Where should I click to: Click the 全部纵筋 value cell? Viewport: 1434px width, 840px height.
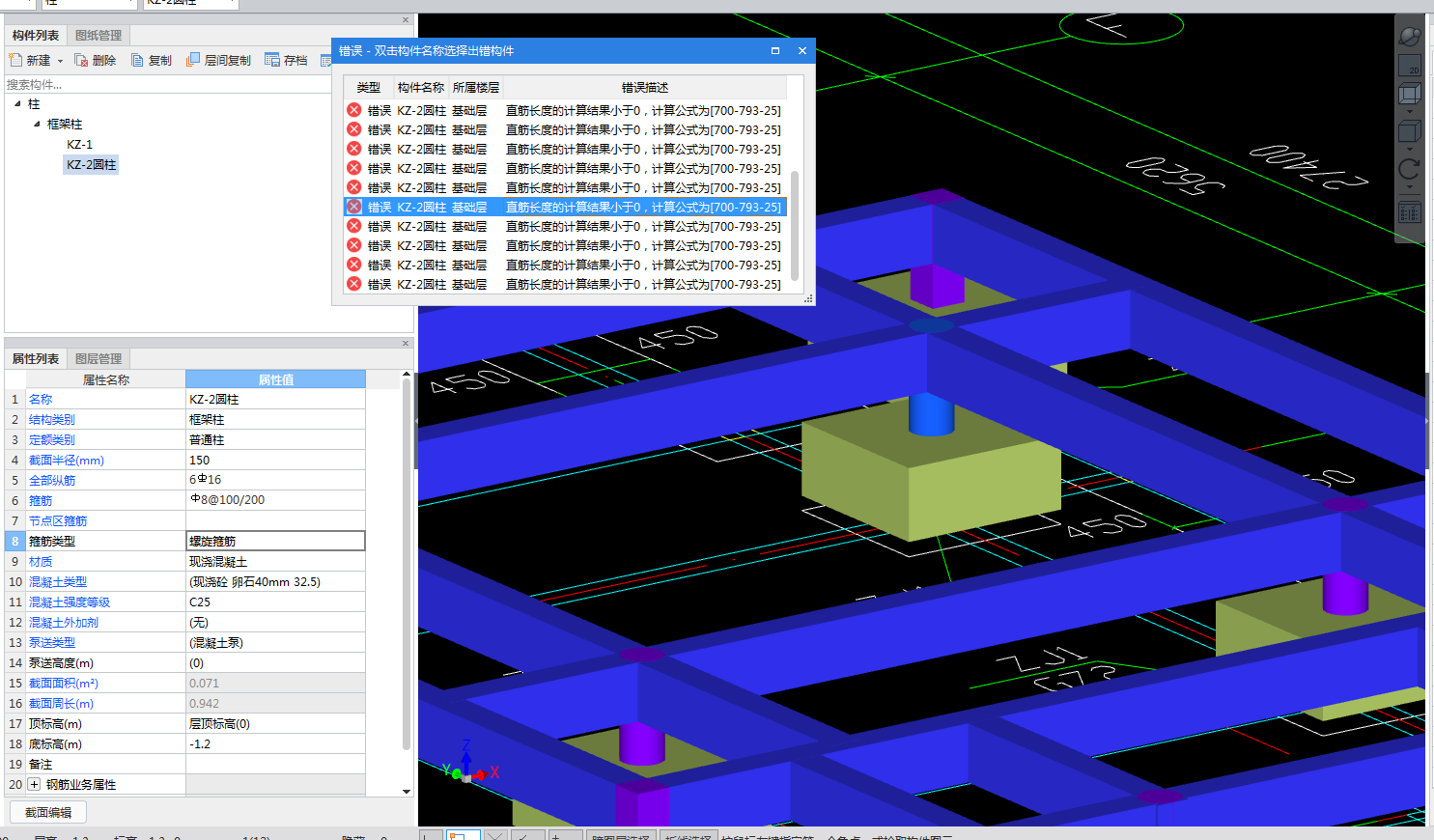click(x=275, y=481)
